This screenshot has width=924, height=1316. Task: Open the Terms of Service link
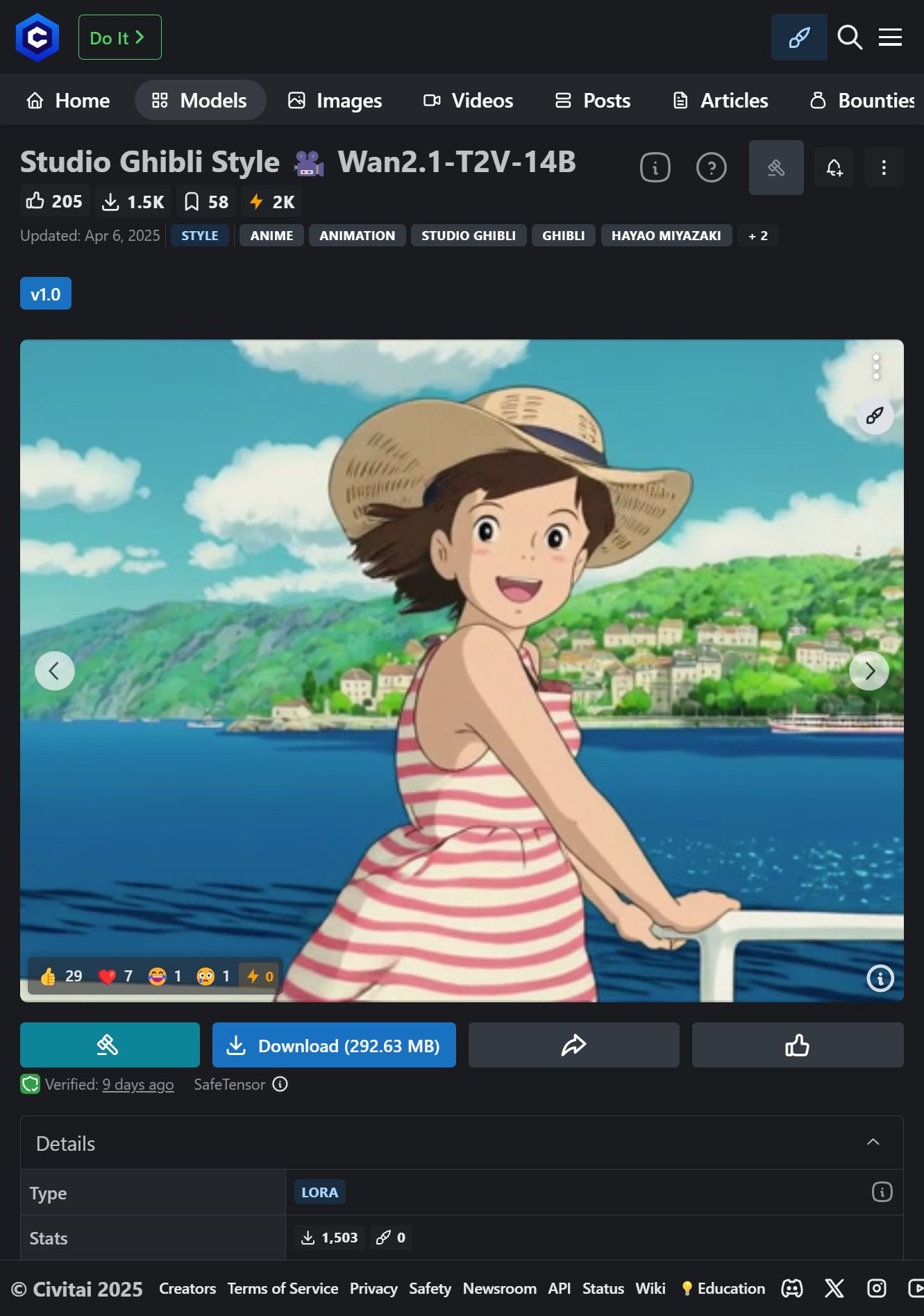pos(283,1289)
